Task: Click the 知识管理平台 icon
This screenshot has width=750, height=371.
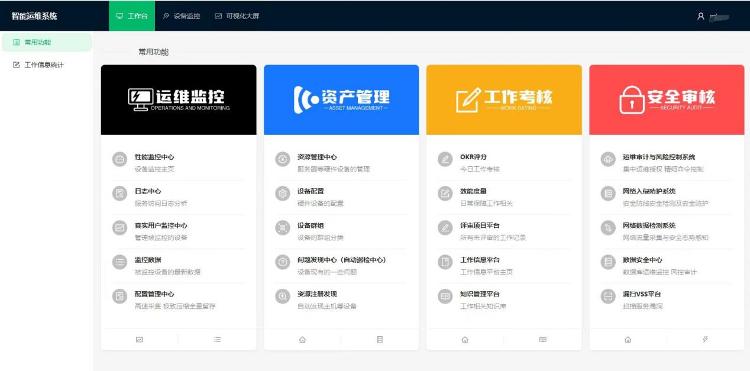Action: pos(445,296)
